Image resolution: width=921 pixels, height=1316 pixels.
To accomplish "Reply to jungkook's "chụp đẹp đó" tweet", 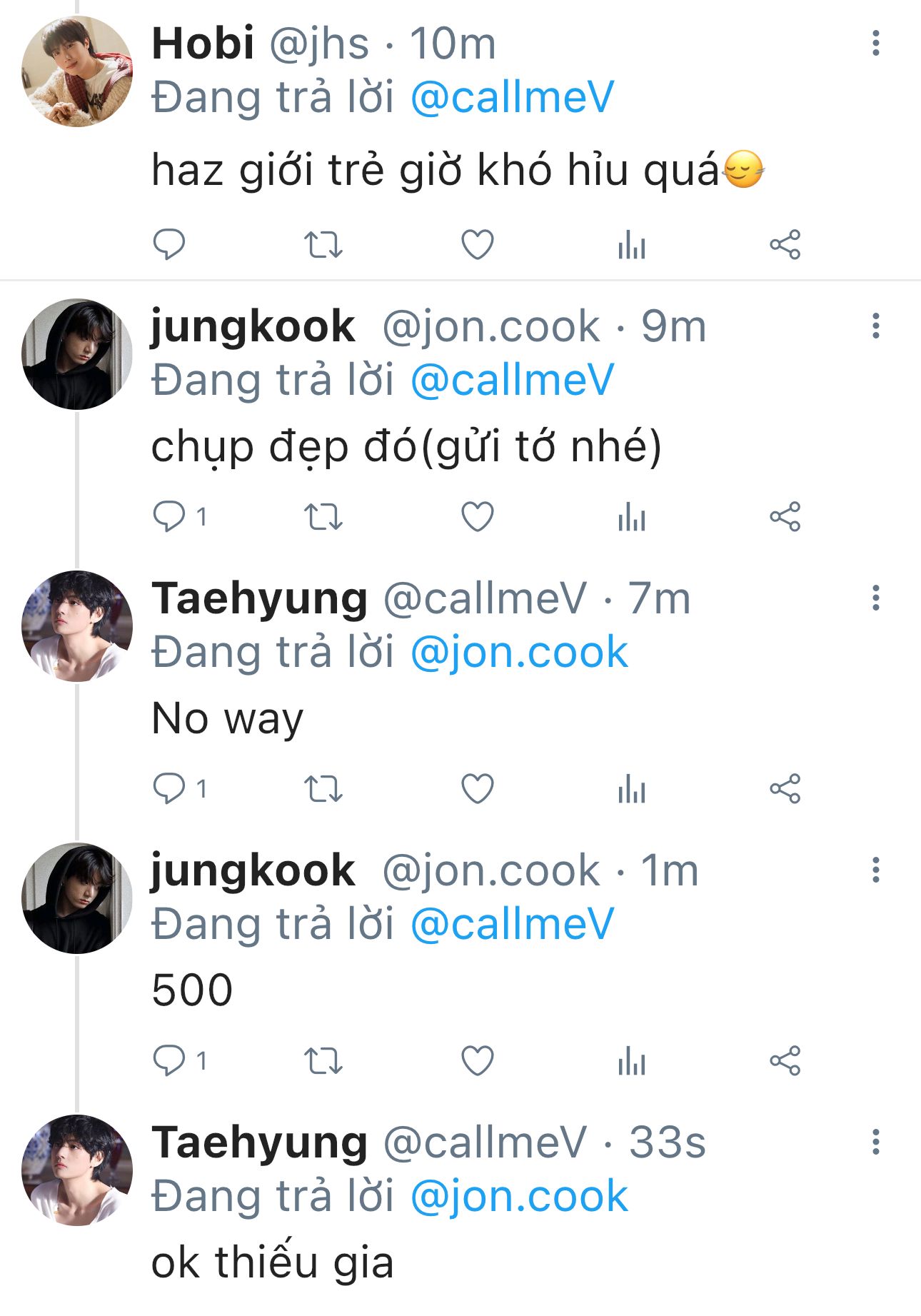I will click(x=169, y=517).
